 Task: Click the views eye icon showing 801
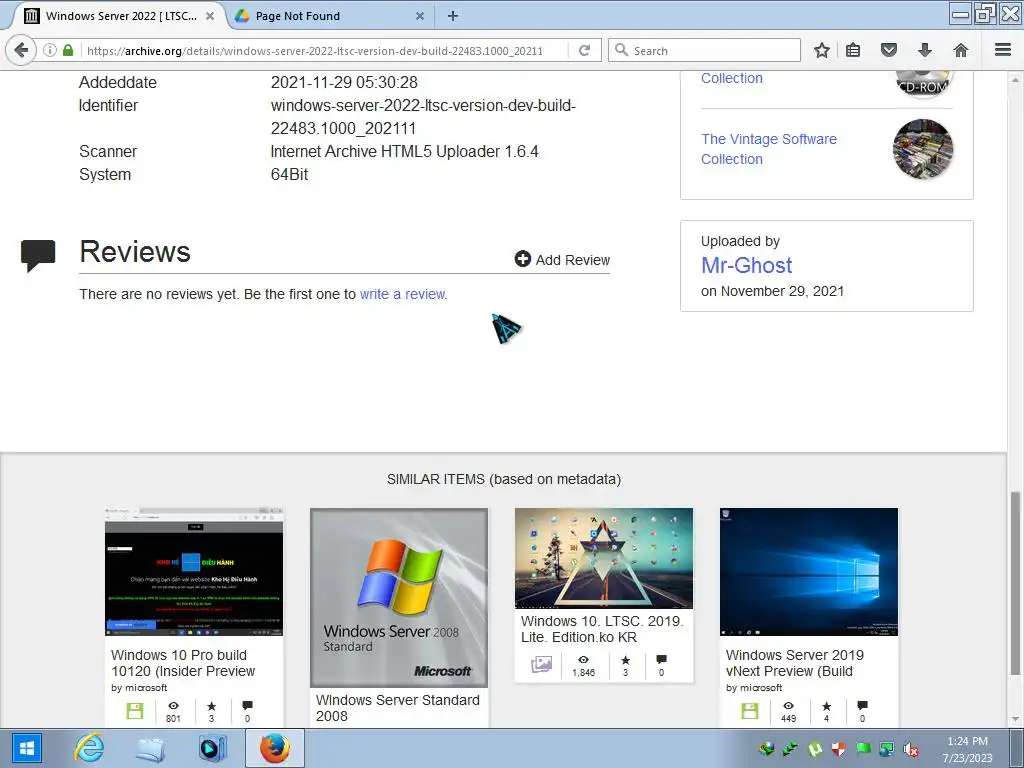point(173,706)
